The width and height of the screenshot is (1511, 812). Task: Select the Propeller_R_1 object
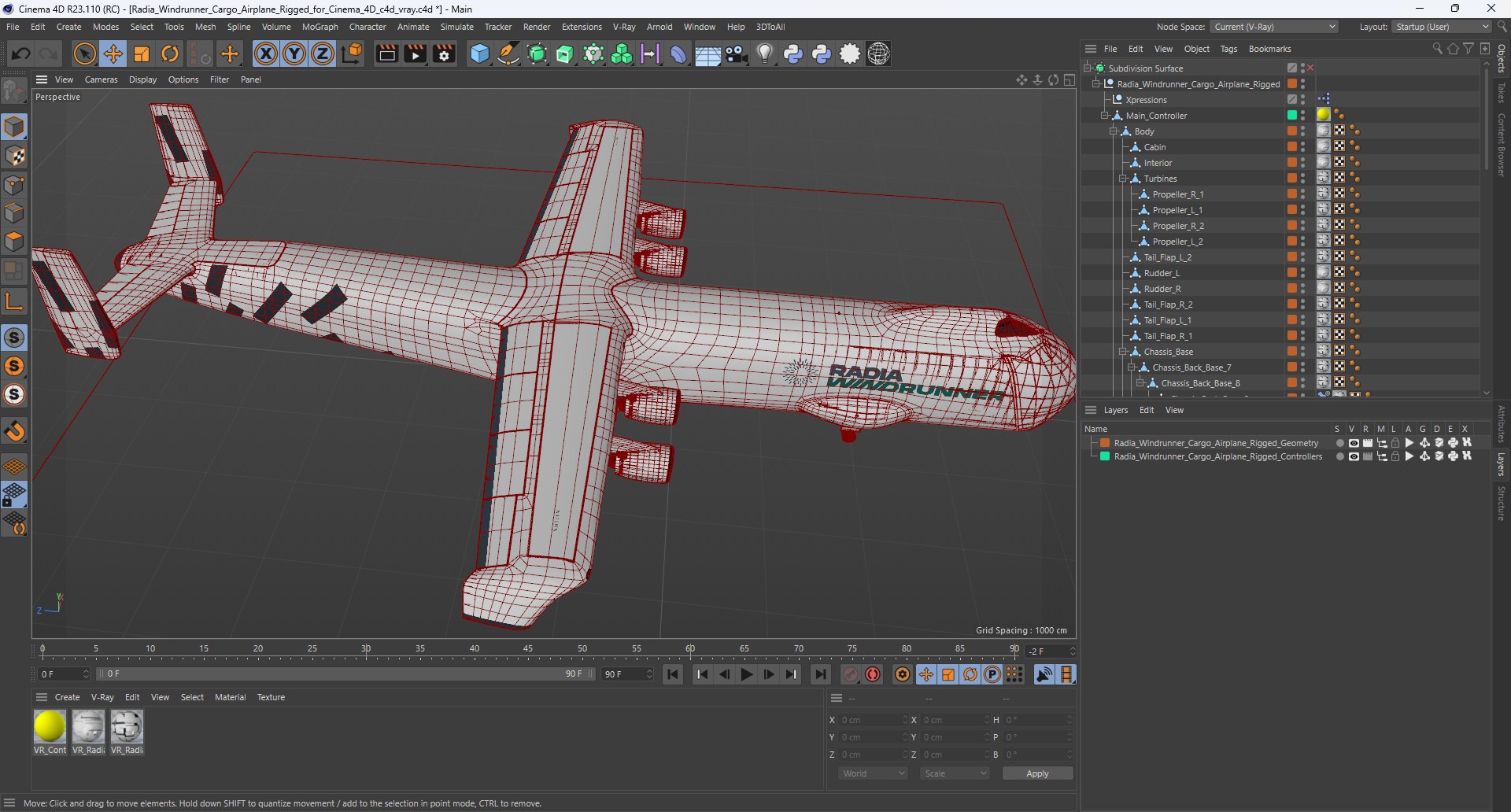point(1177,194)
